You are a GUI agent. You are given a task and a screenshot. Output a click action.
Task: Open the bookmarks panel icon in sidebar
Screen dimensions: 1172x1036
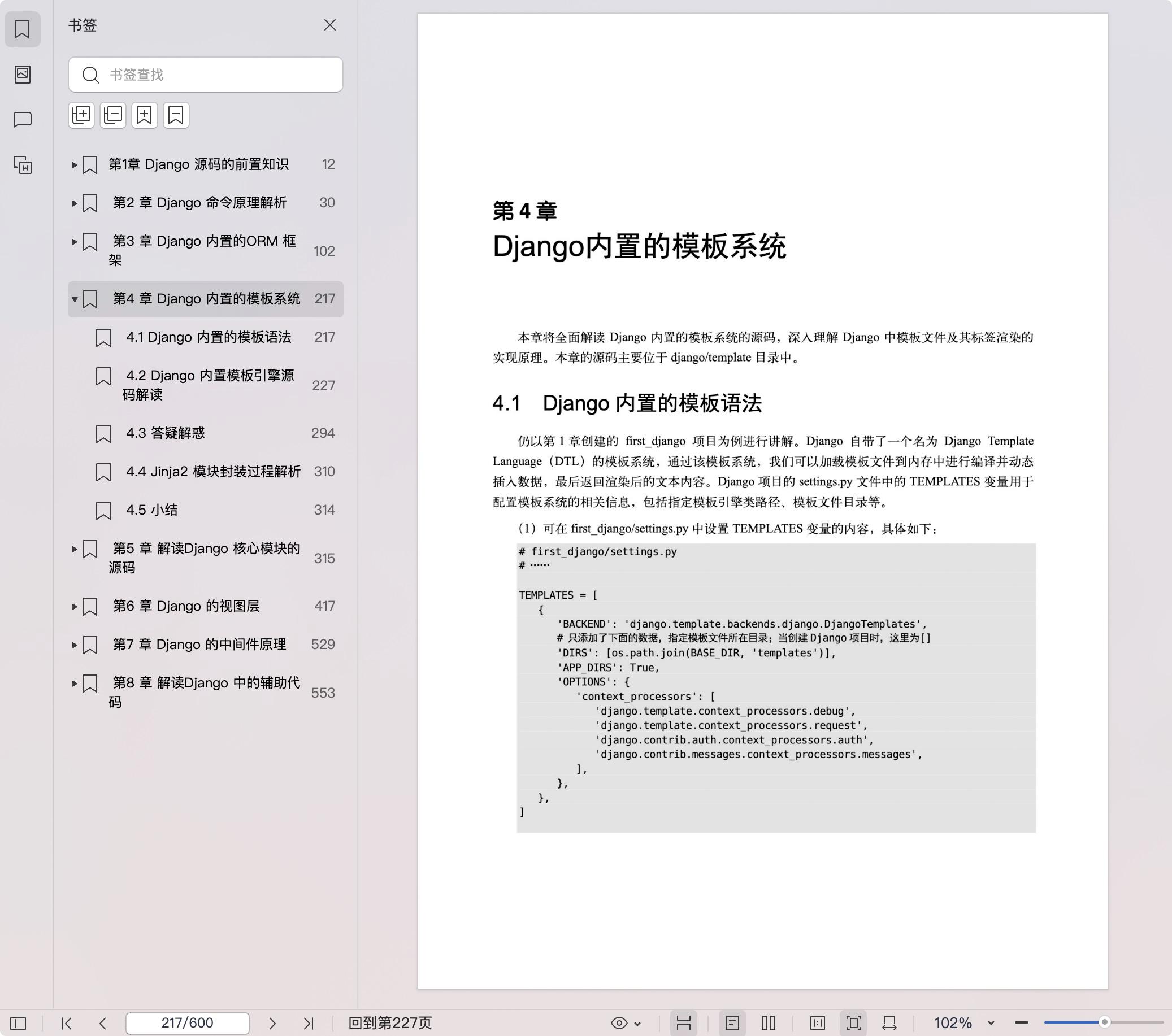click(23, 29)
